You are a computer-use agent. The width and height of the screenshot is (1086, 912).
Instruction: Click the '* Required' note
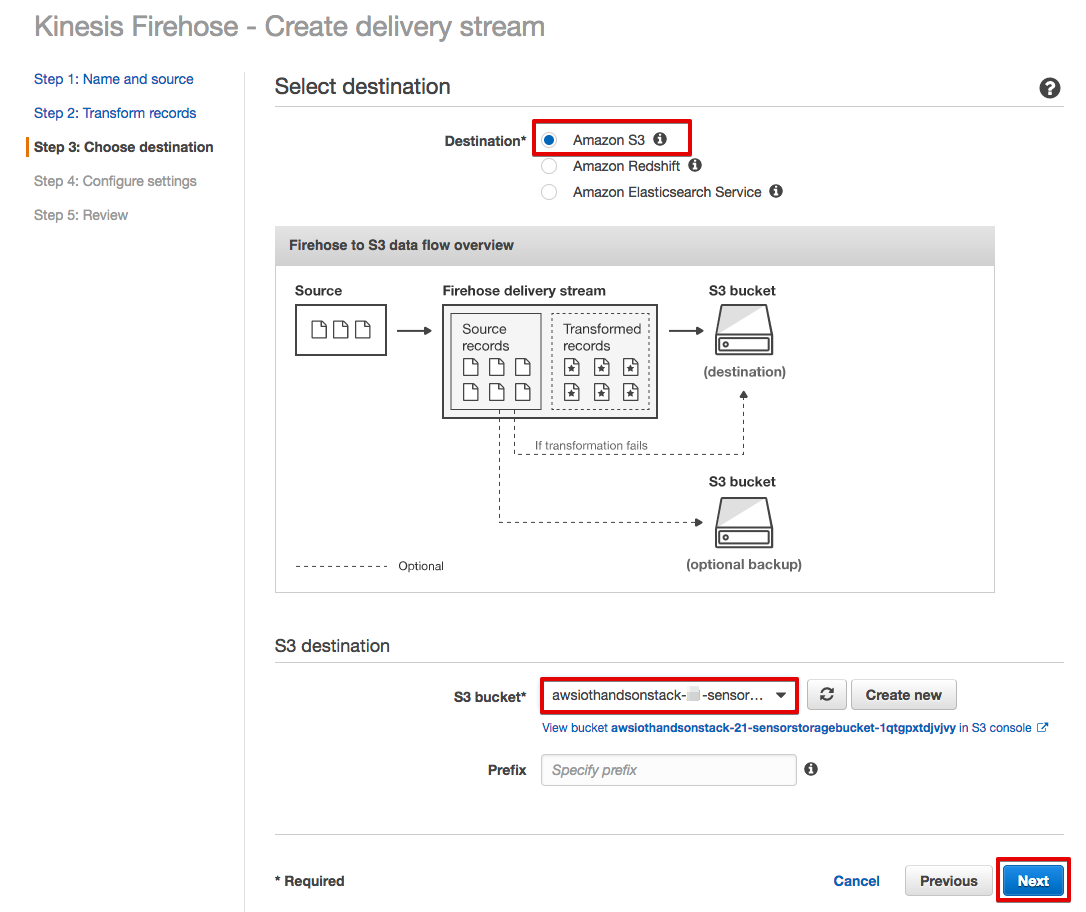310,881
